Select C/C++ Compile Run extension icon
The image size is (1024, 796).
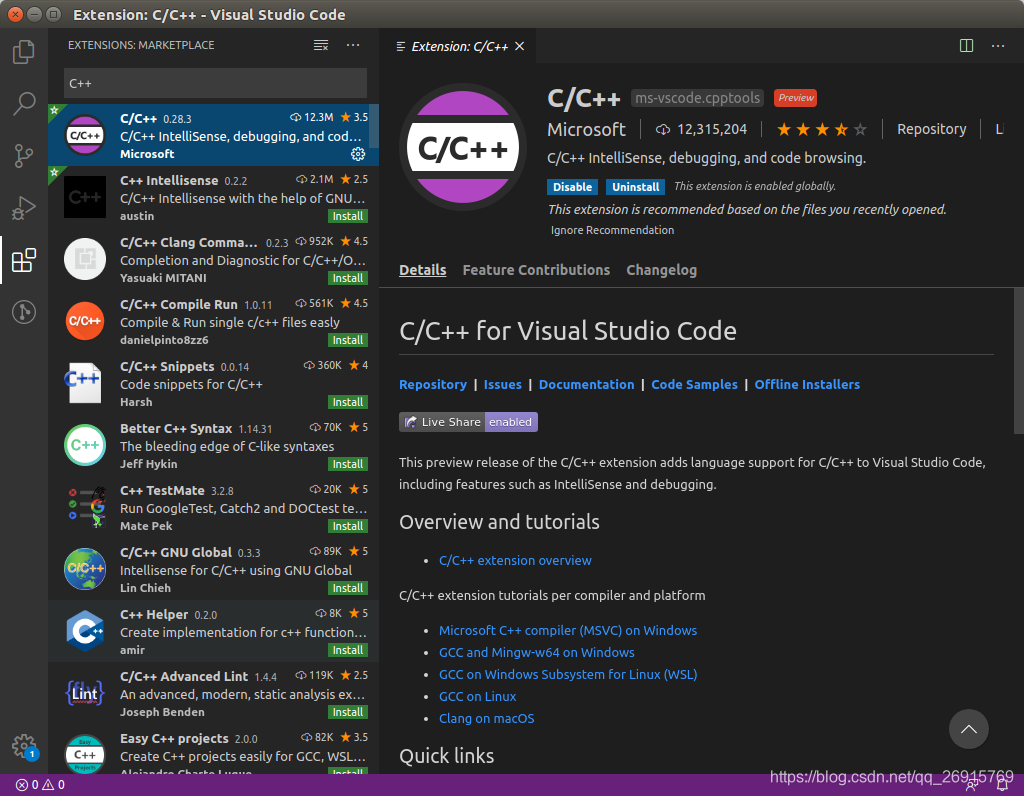[85, 321]
